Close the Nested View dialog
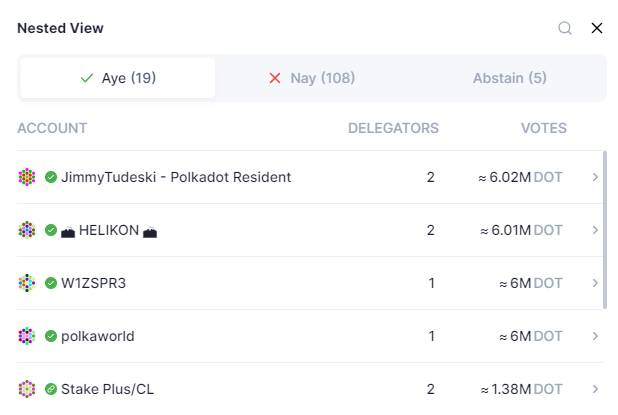 tap(597, 28)
